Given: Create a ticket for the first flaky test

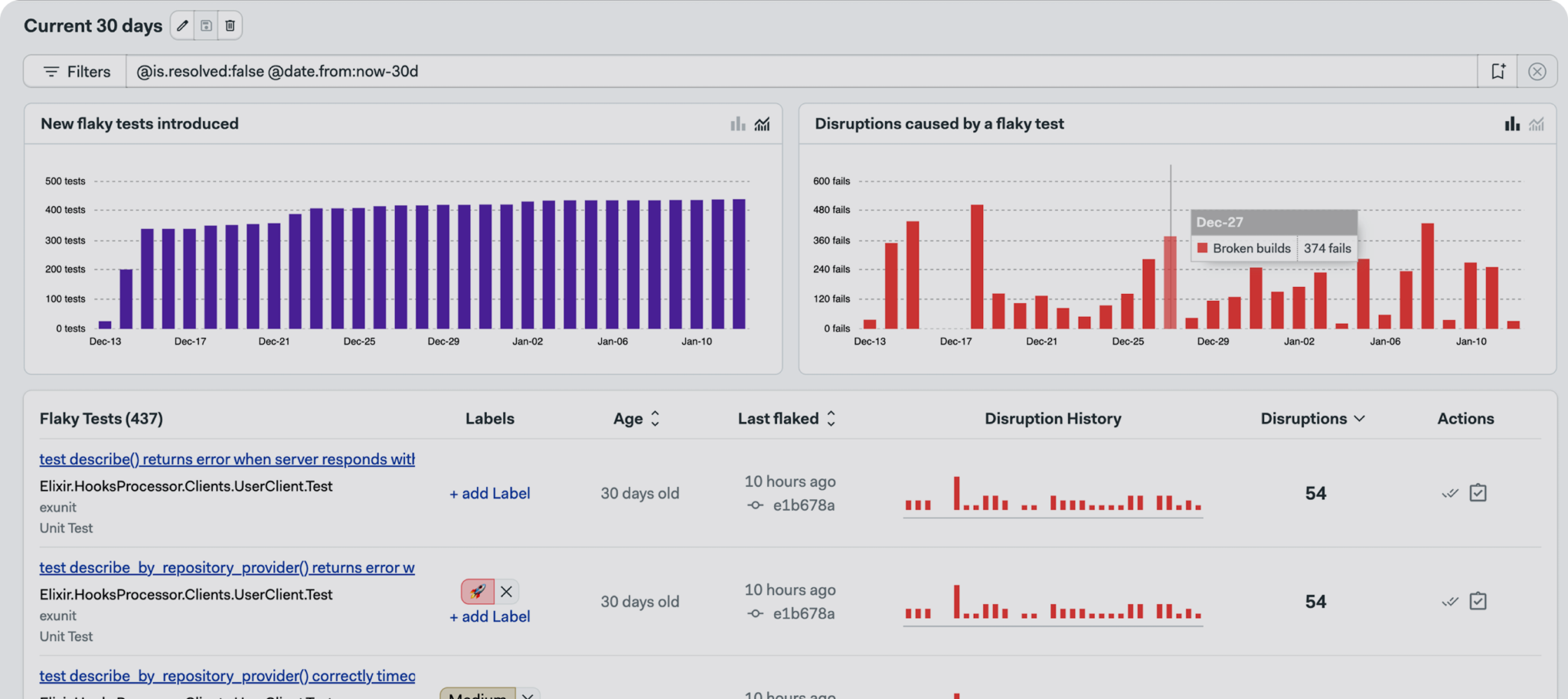Looking at the screenshot, I should (x=1478, y=493).
